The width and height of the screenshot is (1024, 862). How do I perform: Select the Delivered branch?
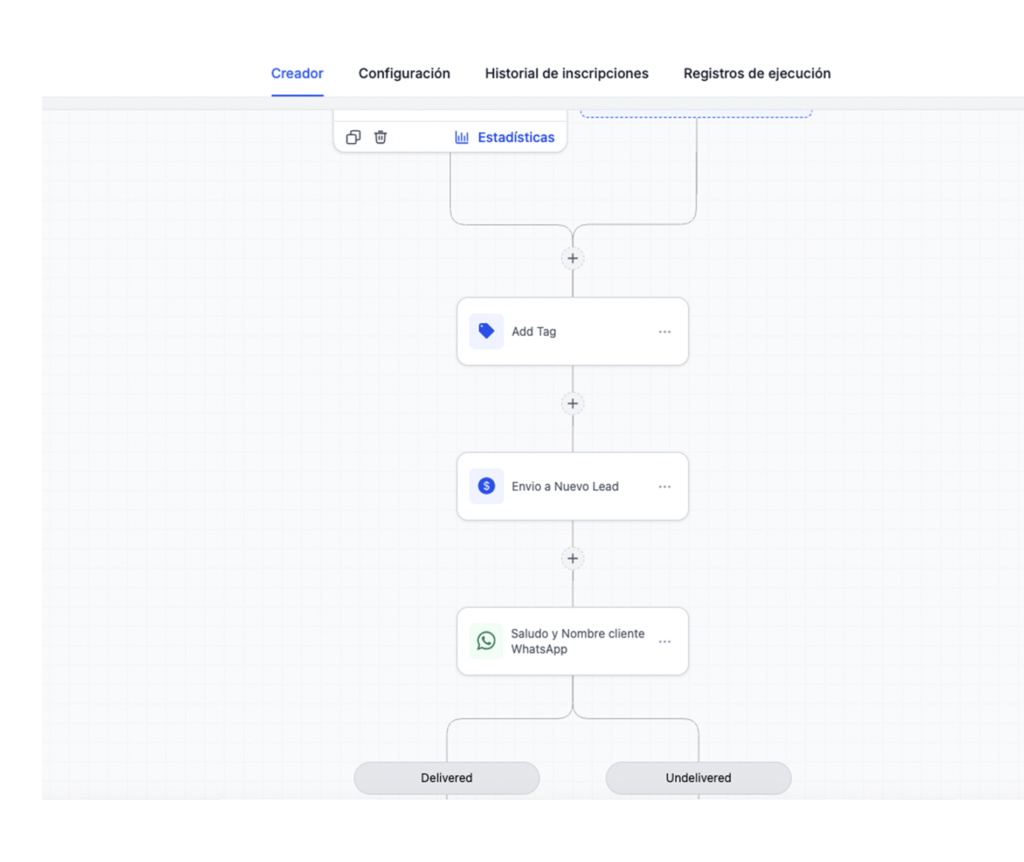[x=446, y=778]
